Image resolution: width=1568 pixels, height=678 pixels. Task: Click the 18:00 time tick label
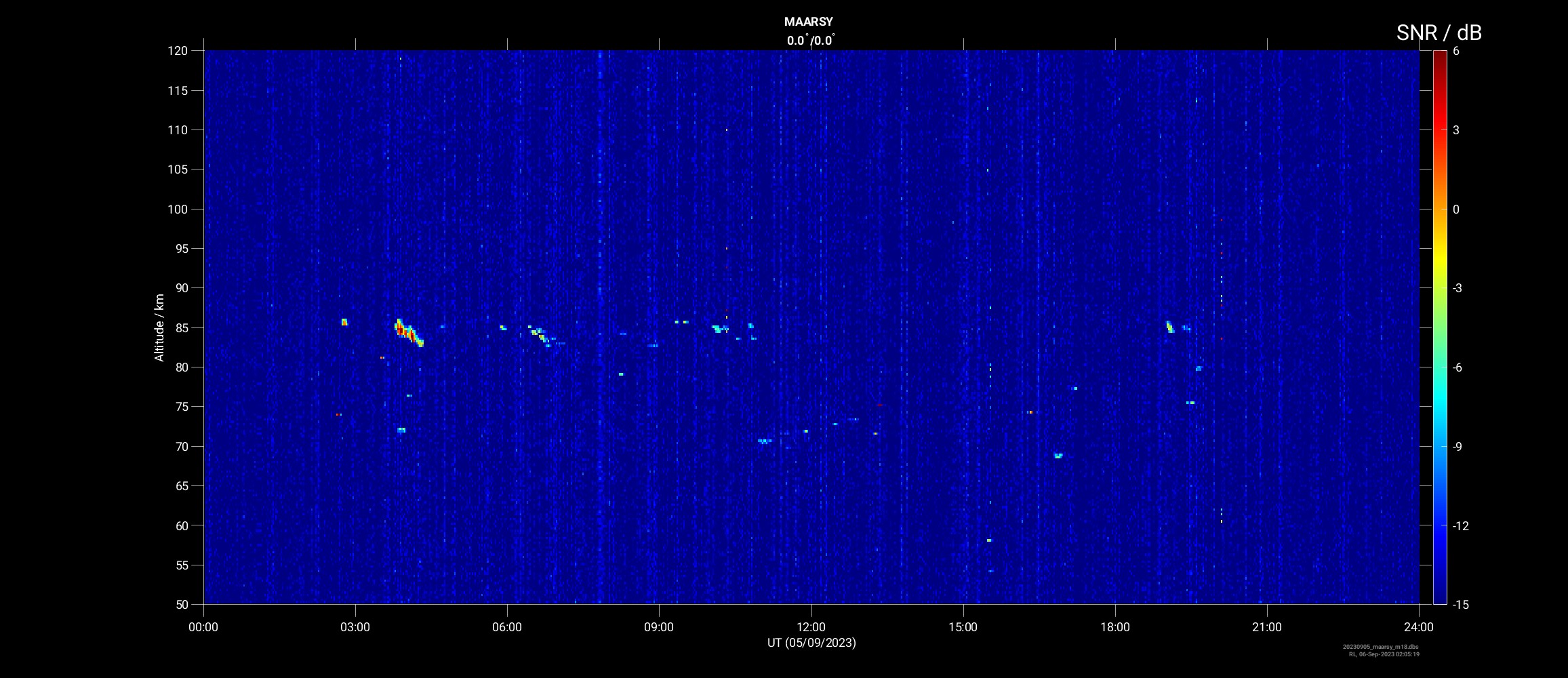click(x=1115, y=627)
